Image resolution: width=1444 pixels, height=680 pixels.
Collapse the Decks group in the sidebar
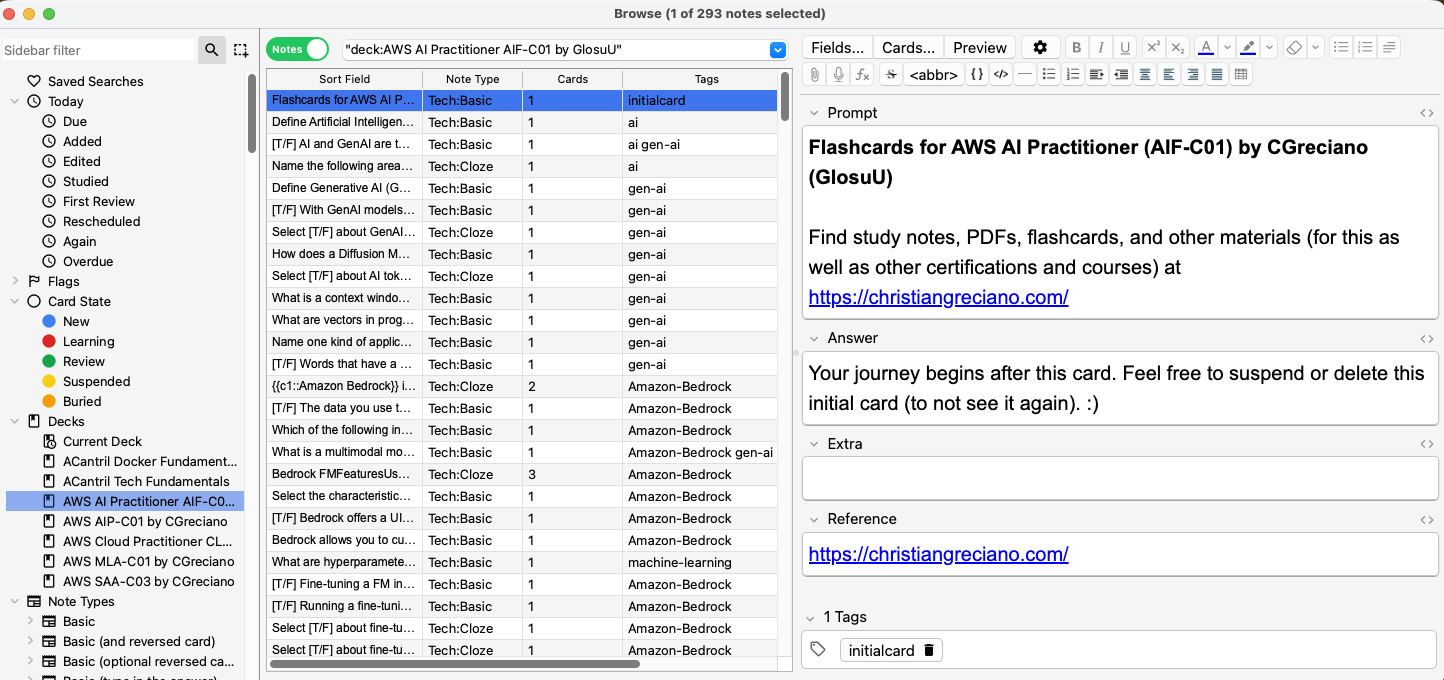tap(15, 421)
